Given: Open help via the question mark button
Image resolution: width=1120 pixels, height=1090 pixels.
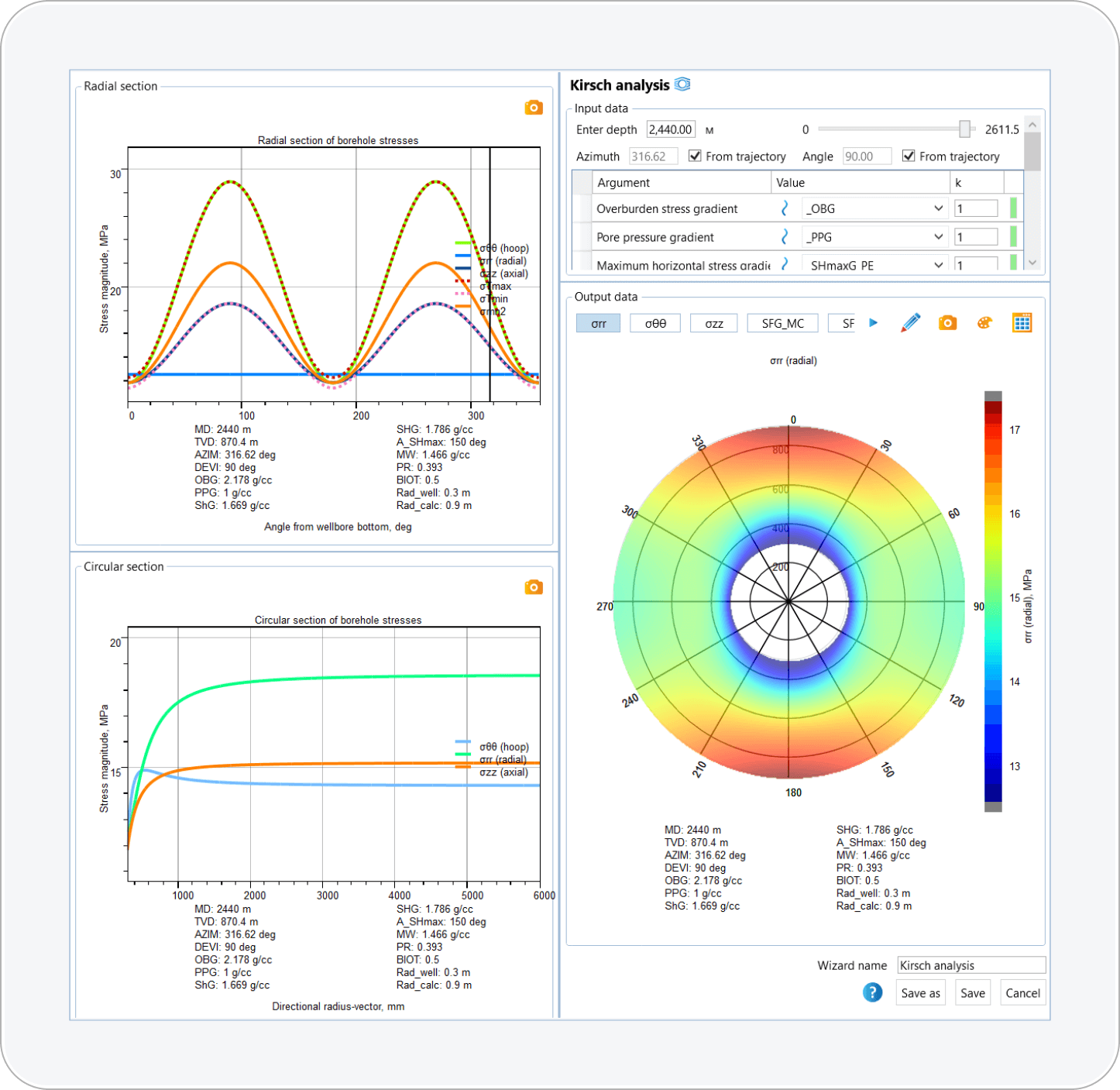Looking at the screenshot, I should click(x=872, y=992).
